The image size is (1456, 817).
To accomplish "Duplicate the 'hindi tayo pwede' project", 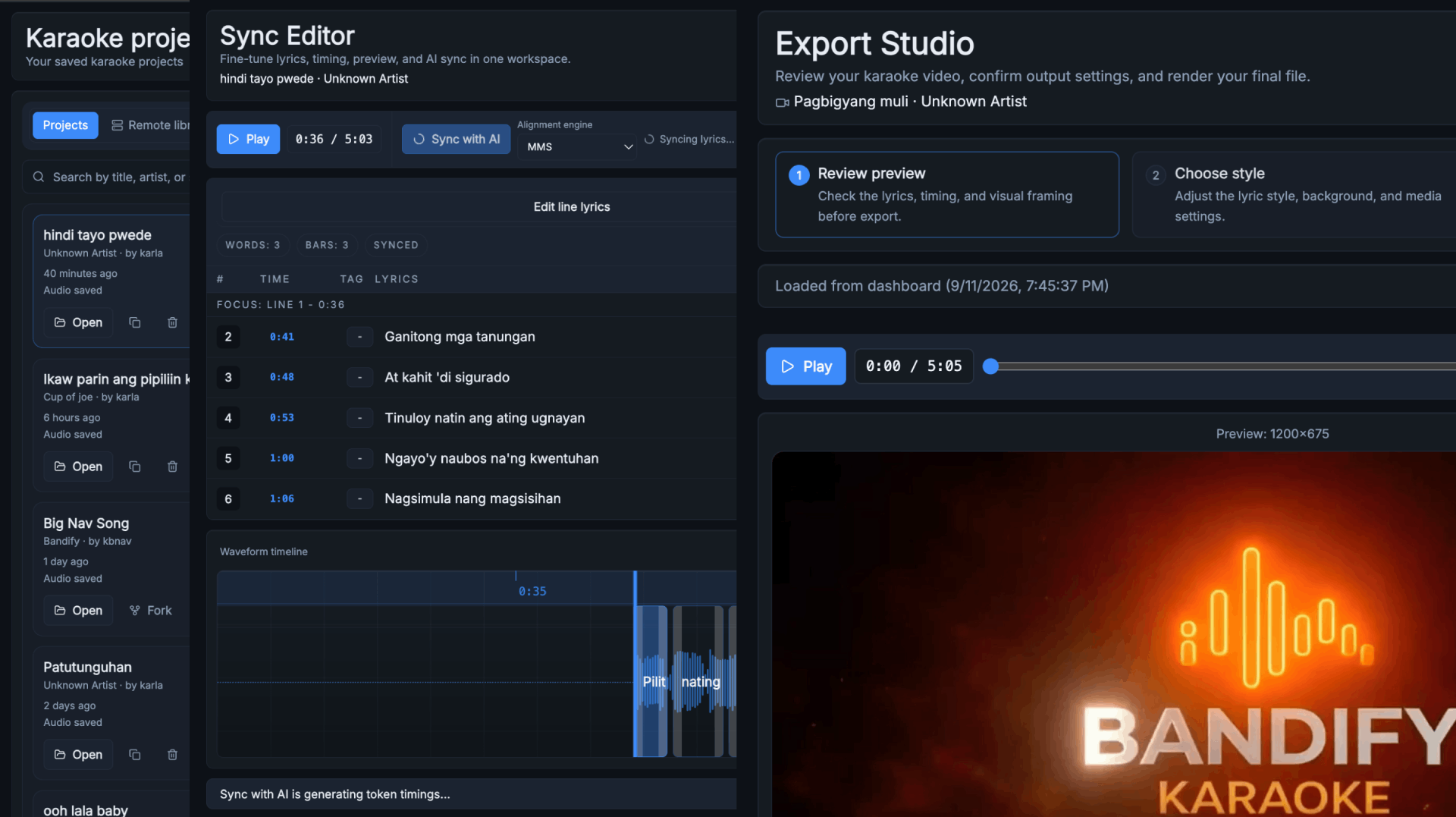I will coord(134,322).
